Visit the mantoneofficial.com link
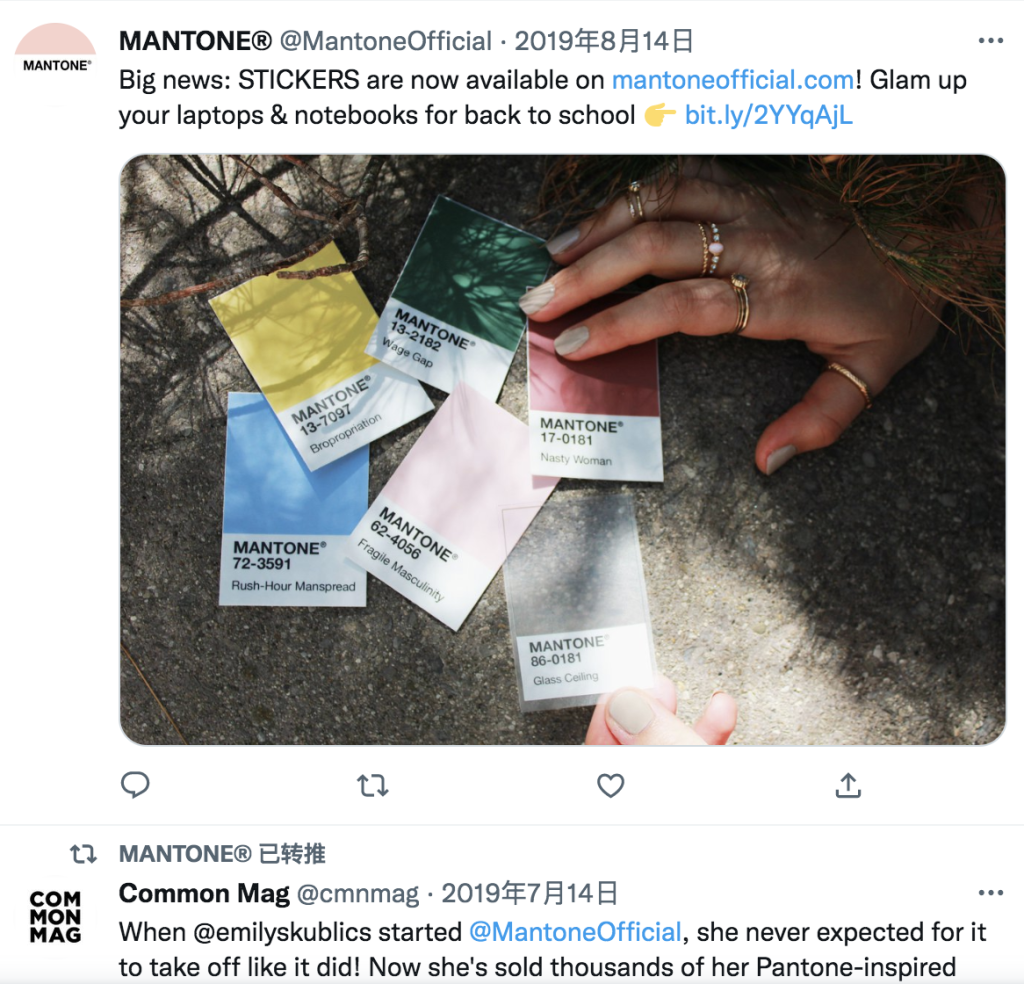This screenshot has height=984, width=1024. 733,80
